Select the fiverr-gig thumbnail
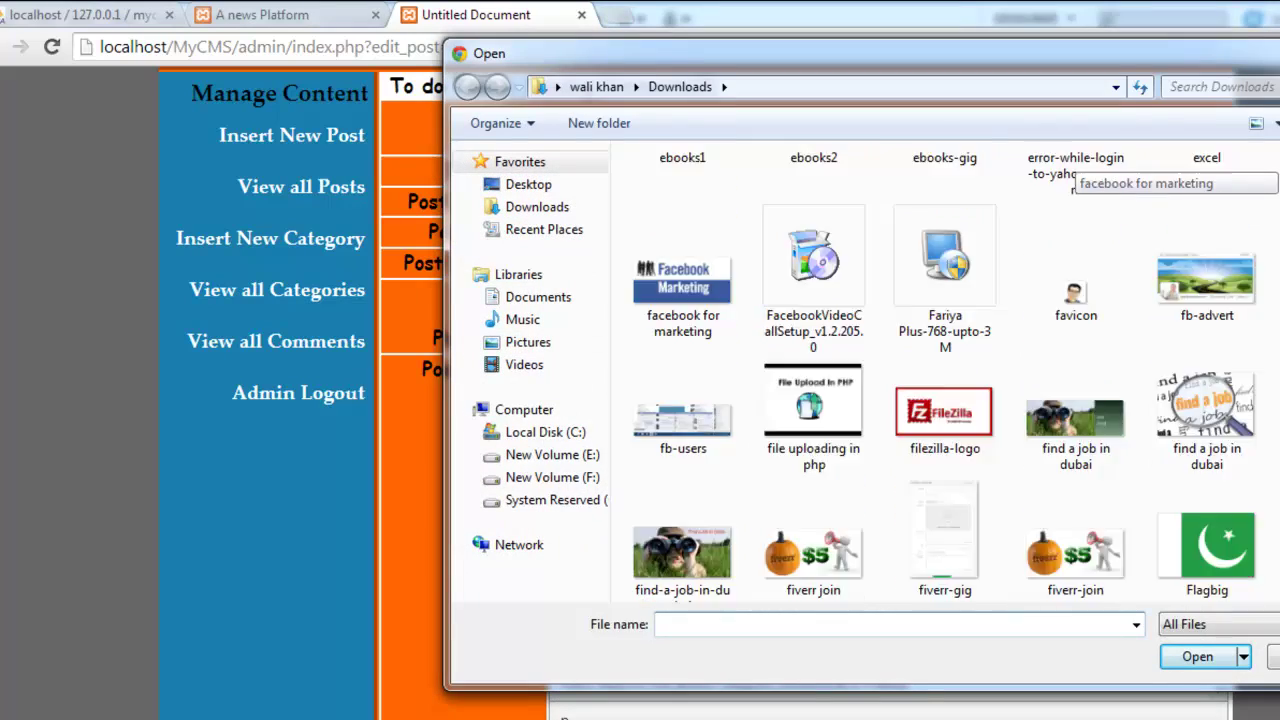 (944, 530)
